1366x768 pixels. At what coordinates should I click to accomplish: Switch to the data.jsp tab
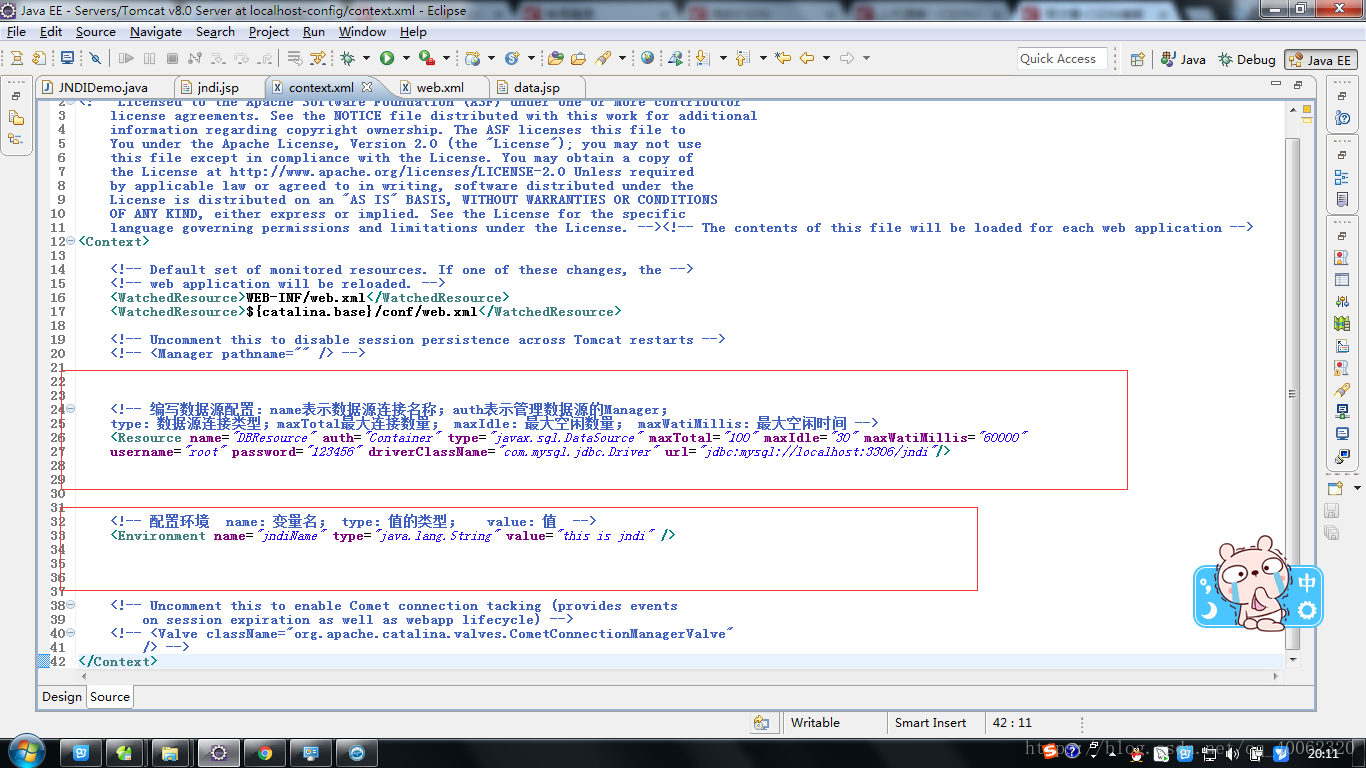pyautogui.click(x=536, y=88)
